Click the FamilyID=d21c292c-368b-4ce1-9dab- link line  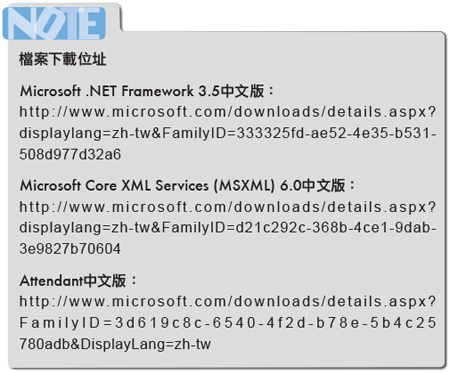point(228,228)
